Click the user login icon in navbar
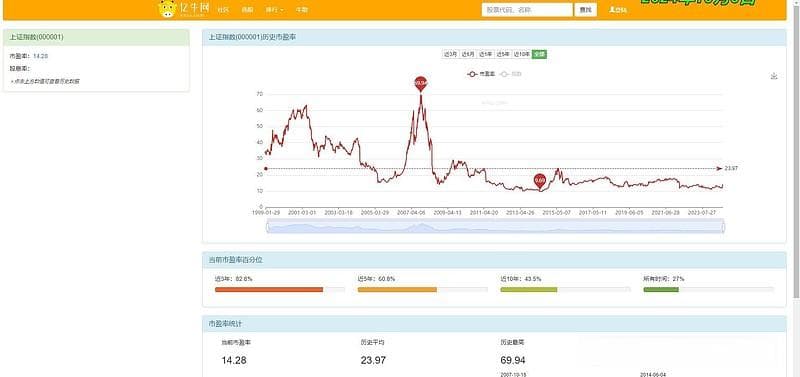The image size is (800, 377). 617,10
